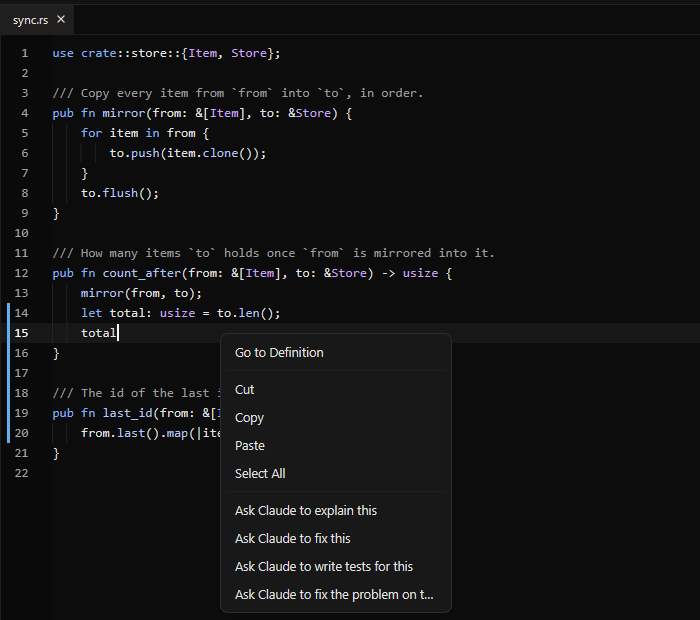Viewport: 700px width, 620px height.
Task: Click the 'Copy every item' doc comment
Action: 238,93
